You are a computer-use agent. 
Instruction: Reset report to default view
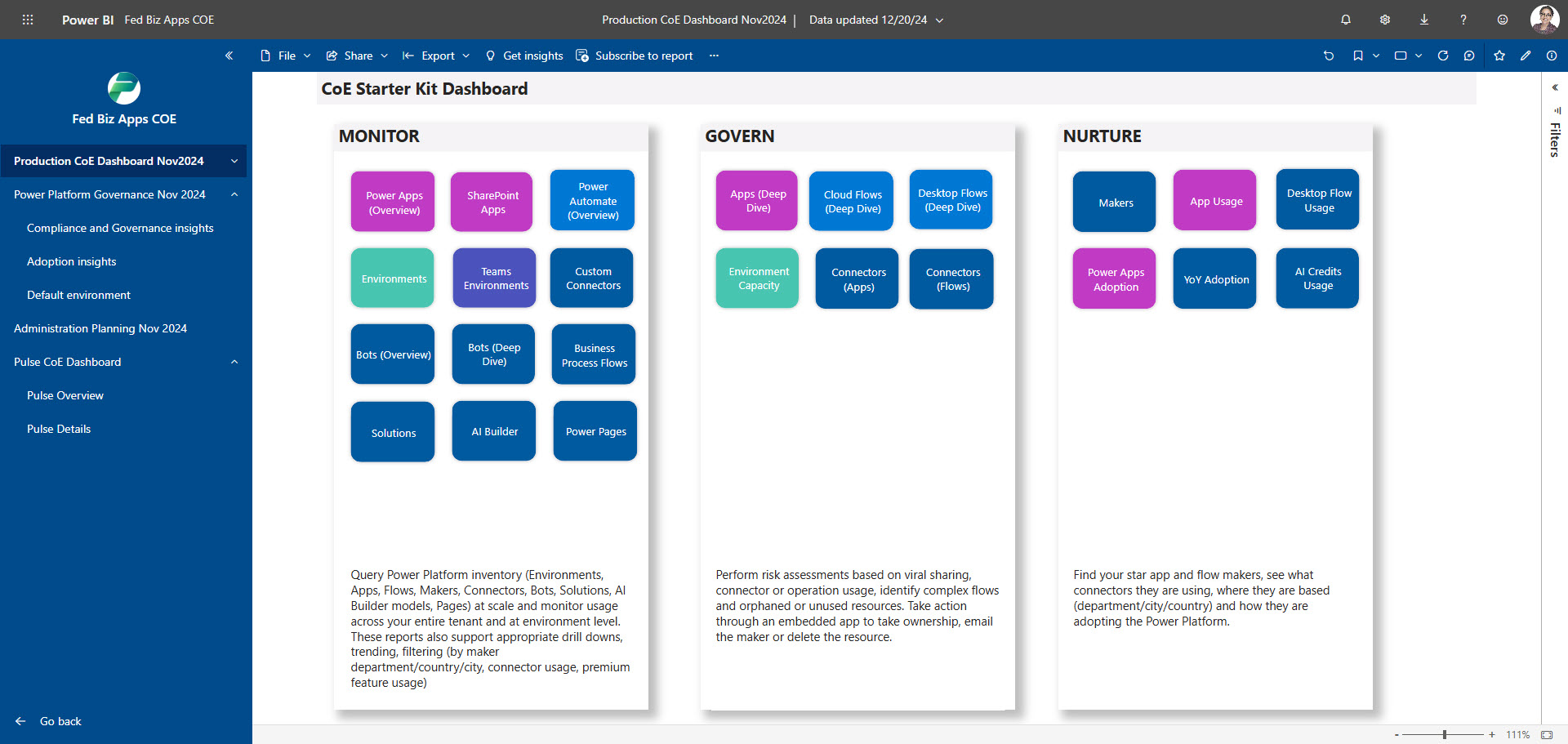pos(1329,56)
